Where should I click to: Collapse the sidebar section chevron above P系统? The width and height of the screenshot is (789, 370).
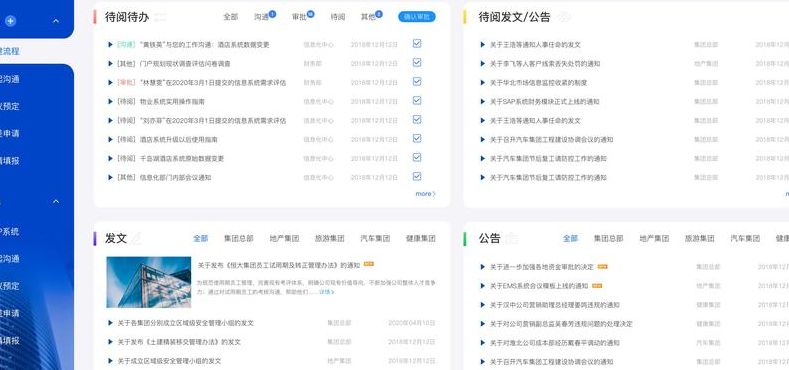[56, 201]
